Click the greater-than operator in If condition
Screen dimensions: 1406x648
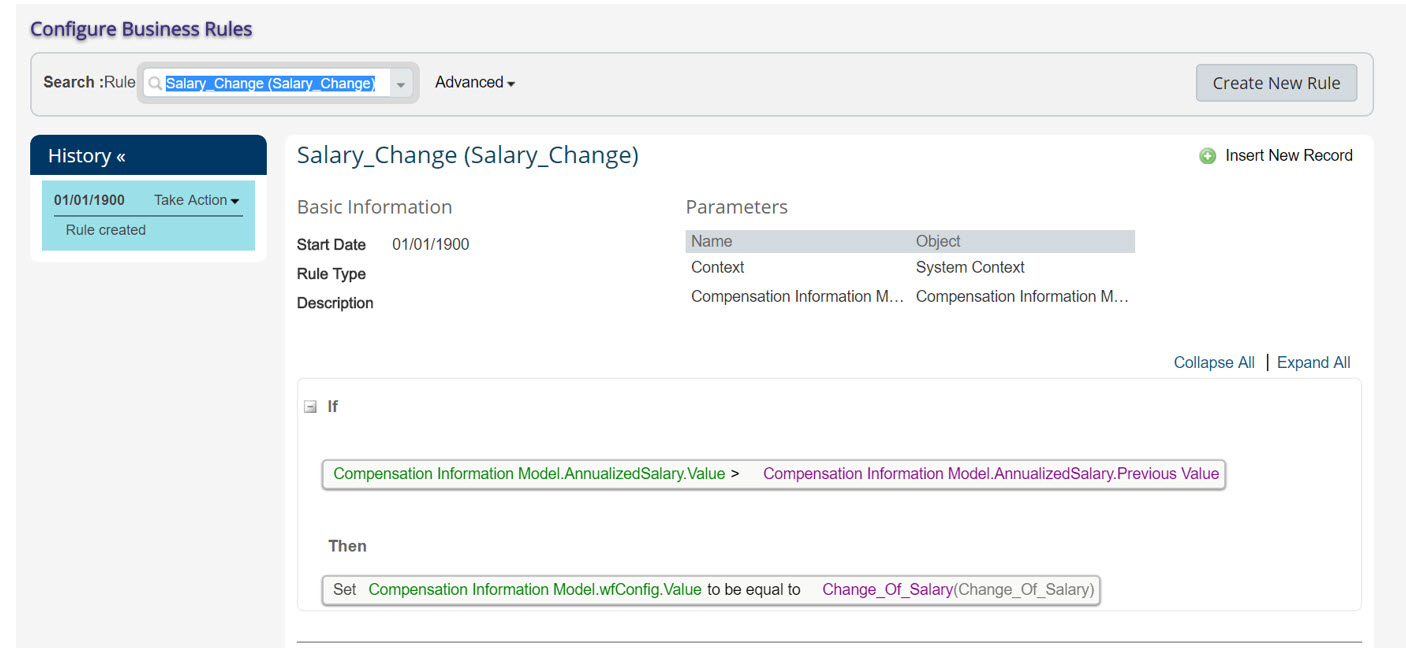[x=735, y=474]
